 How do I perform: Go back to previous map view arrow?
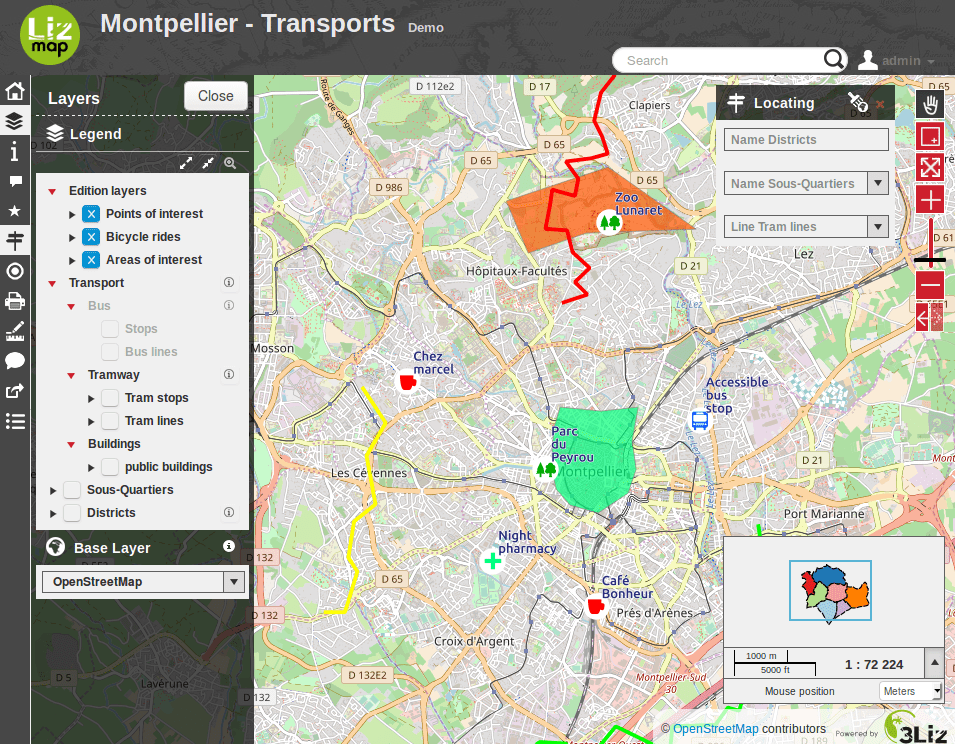coord(923,318)
